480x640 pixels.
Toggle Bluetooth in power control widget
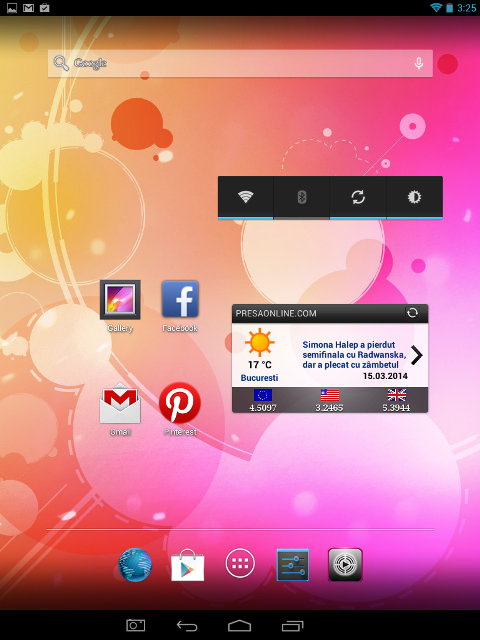click(302, 198)
